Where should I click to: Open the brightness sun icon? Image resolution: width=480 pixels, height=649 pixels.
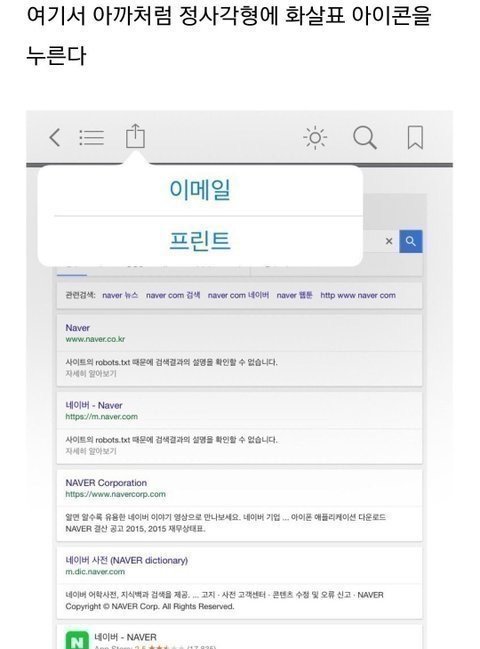315,137
